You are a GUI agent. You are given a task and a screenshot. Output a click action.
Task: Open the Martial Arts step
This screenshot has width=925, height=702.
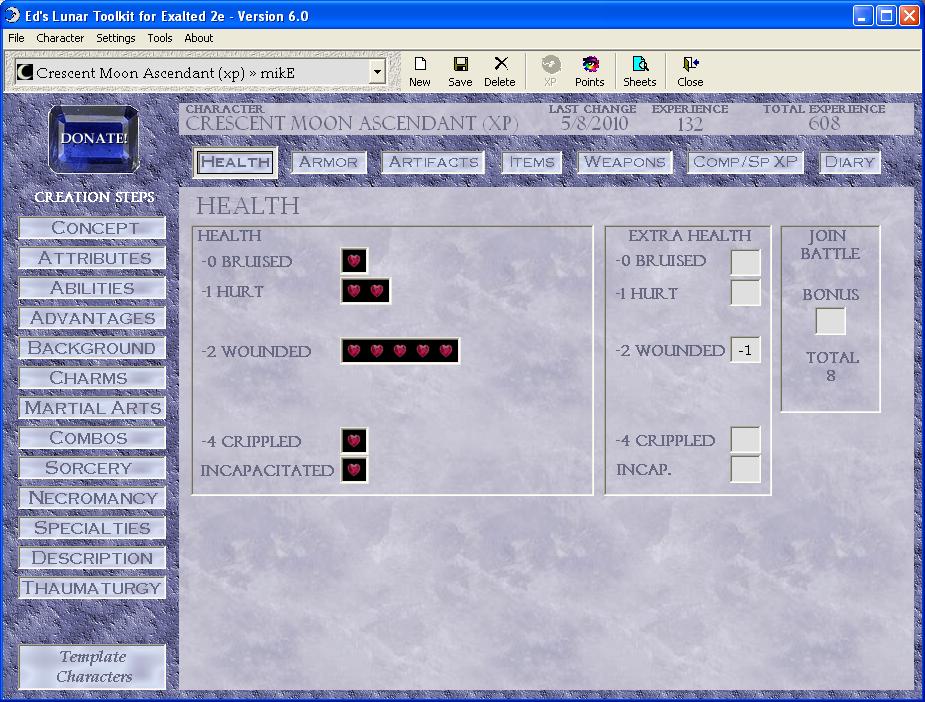(93, 408)
